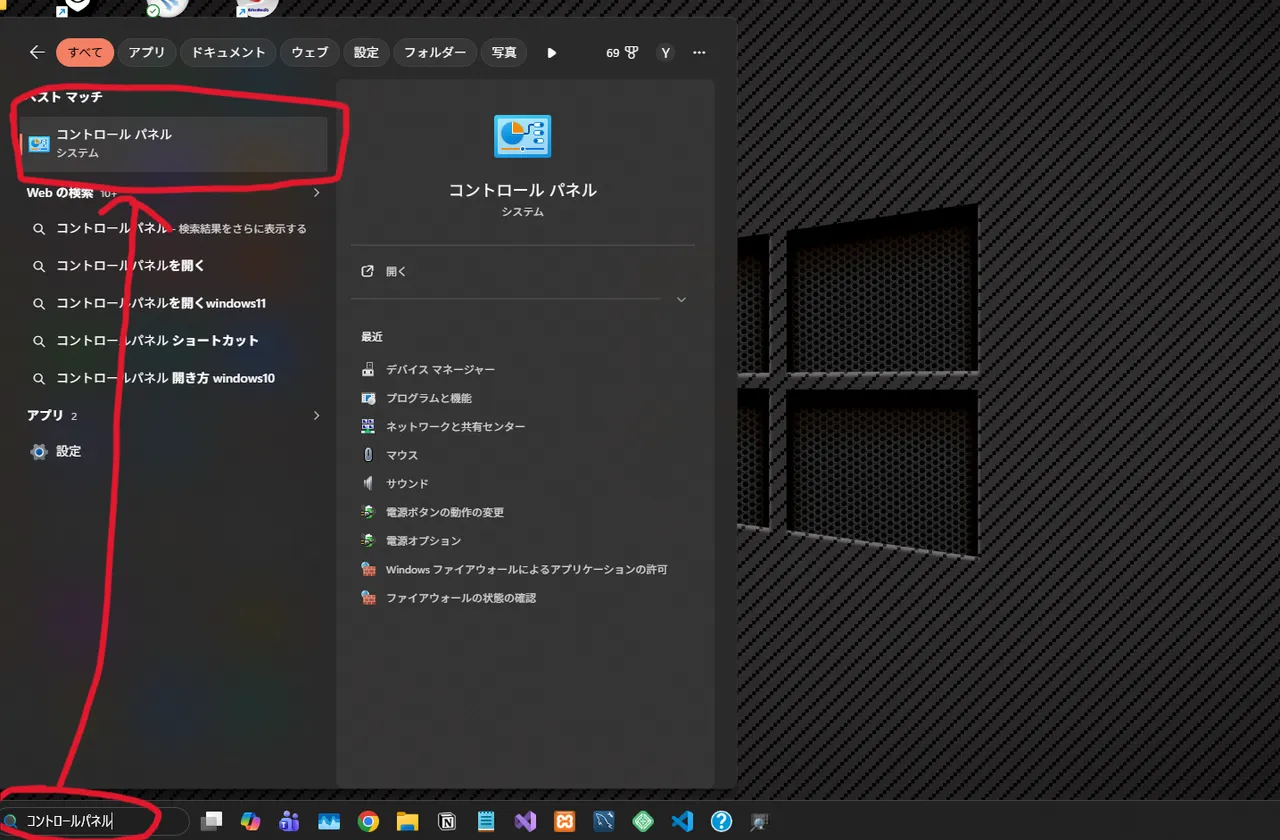Viewport: 1280px width, 840px height.
Task: Switch to the ウェブ filter tab
Action: tap(310, 52)
